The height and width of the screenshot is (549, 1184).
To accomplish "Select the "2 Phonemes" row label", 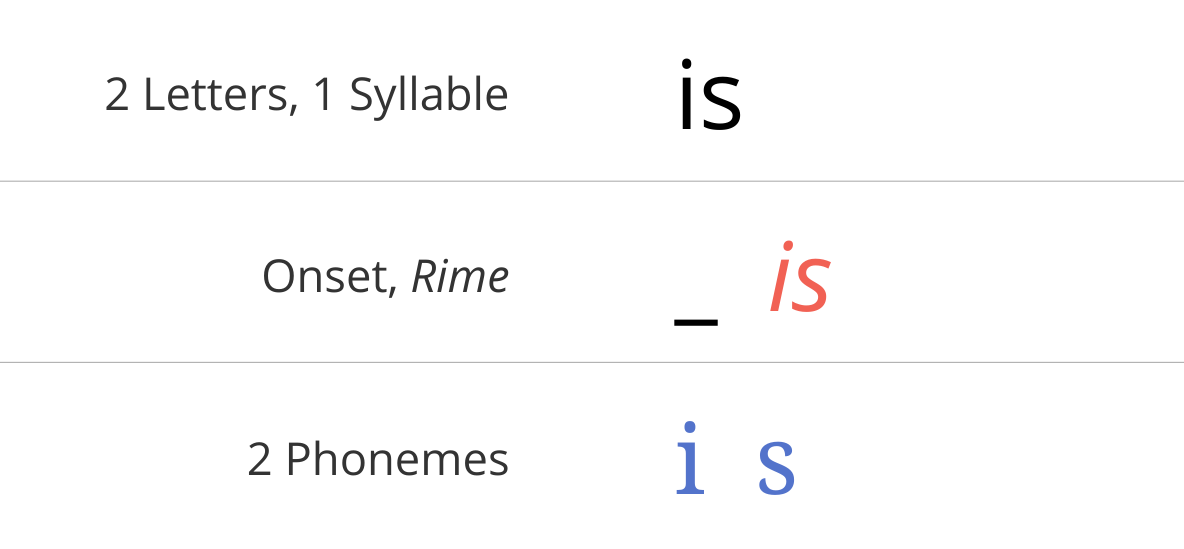I will point(378,458).
